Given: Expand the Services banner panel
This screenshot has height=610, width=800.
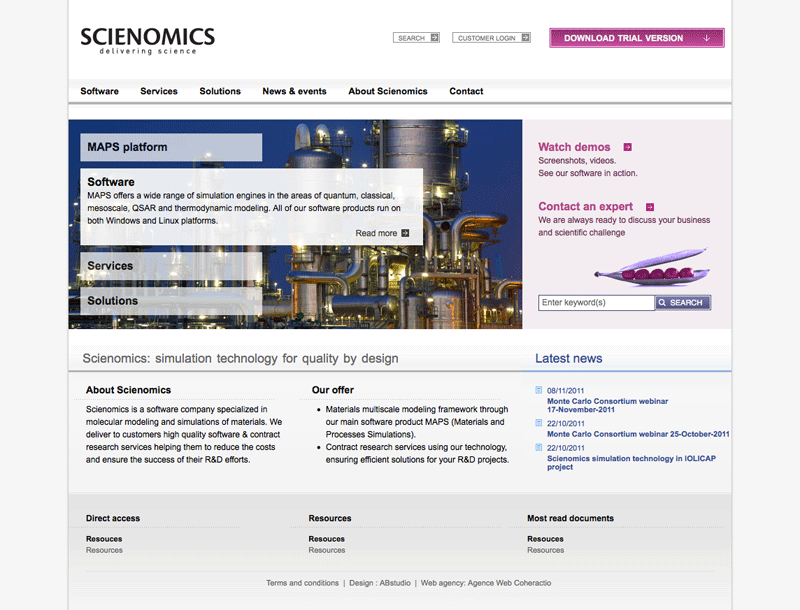Looking at the screenshot, I should [171, 266].
